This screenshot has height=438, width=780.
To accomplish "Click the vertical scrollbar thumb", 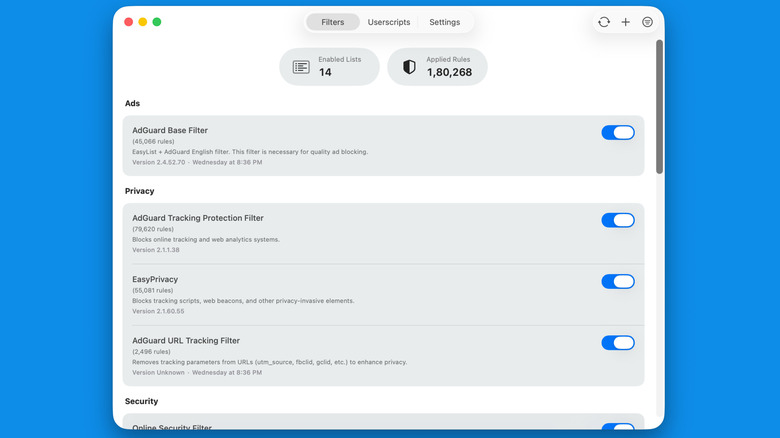I will pos(659,107).
